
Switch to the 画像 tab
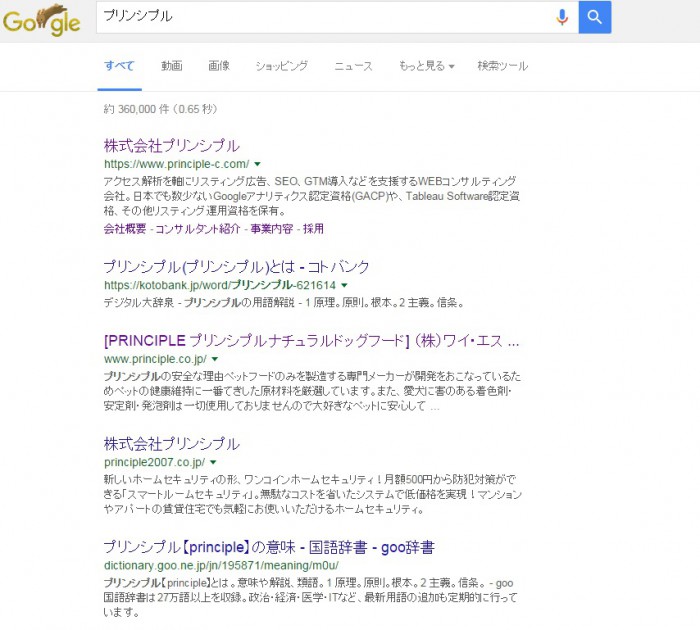pos(219,66)
